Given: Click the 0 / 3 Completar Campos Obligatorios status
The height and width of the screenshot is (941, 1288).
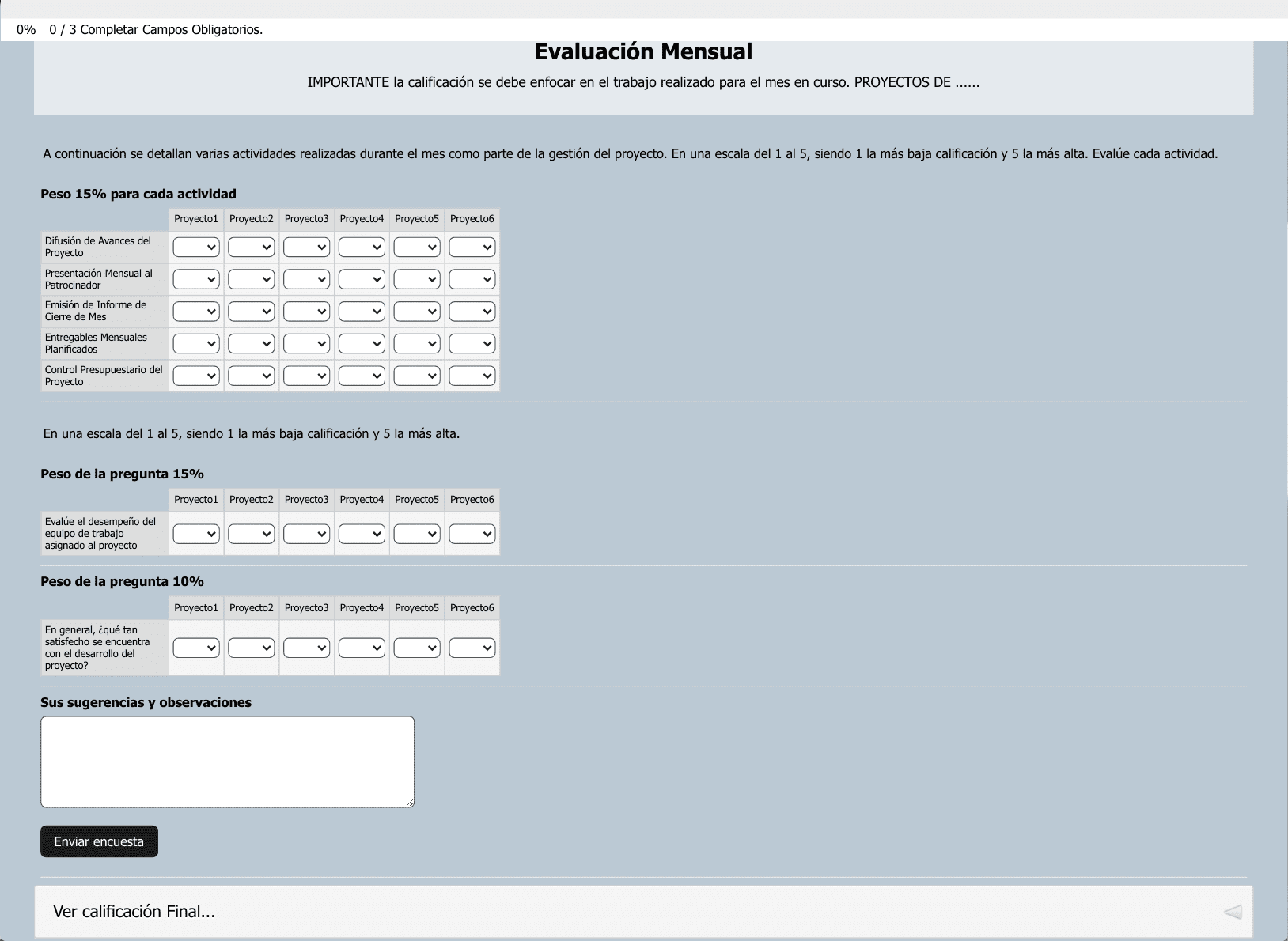Looking at the screenshot, I should pyautogui.click(x=156, y=29).
